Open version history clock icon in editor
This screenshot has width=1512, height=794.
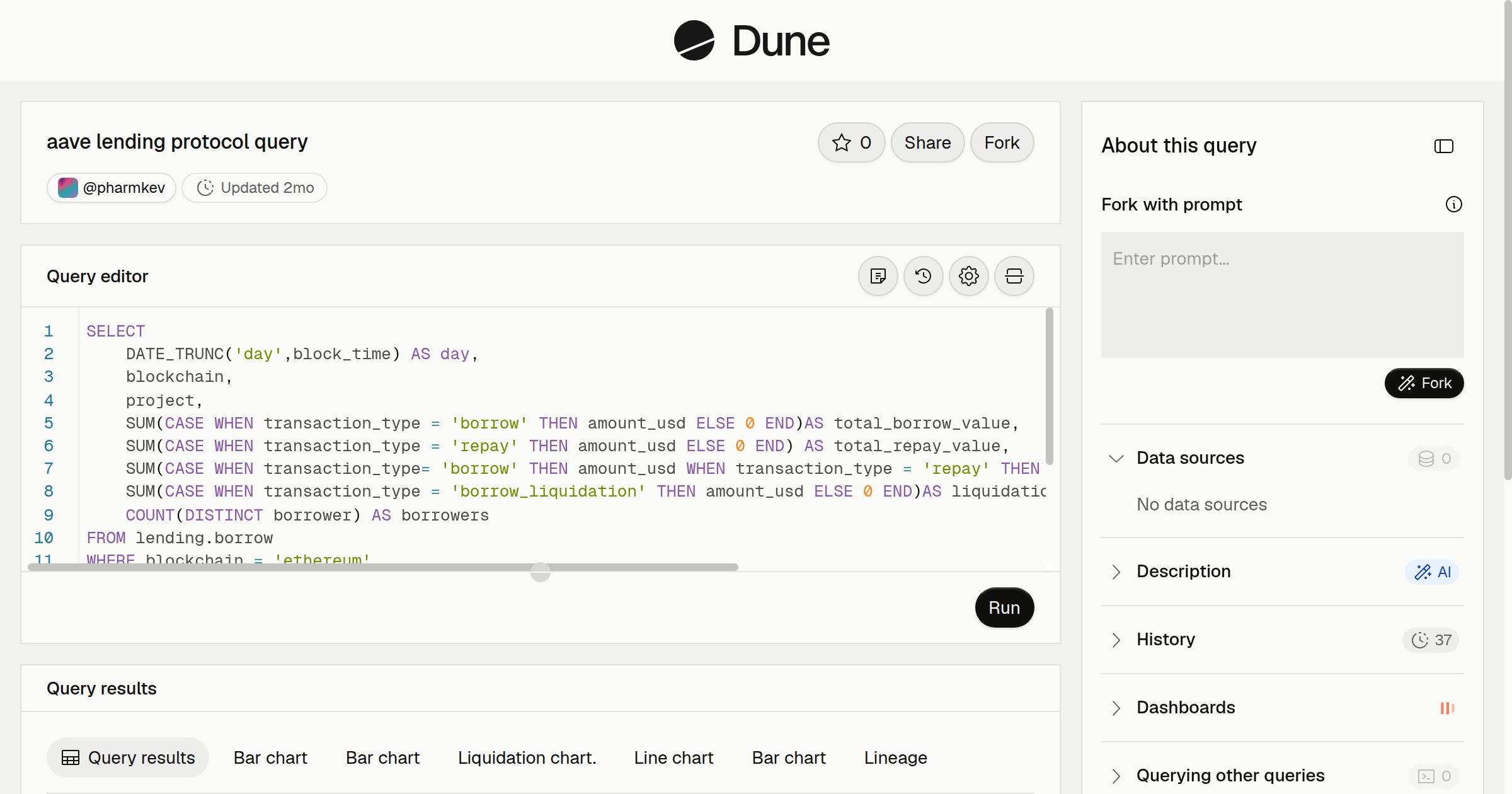(x=923, y=276)
